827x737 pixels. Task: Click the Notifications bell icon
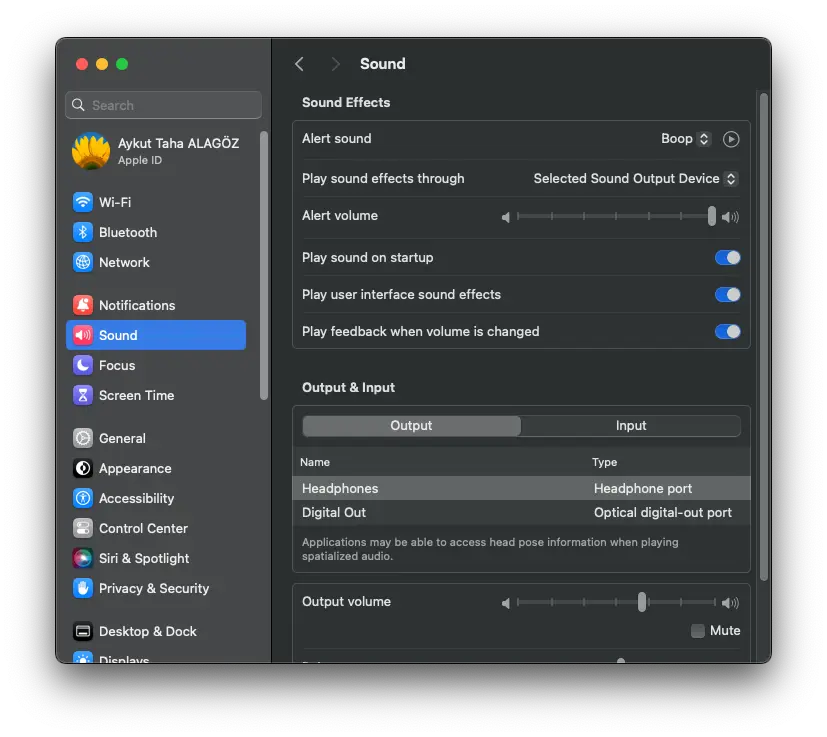(83, 305)
